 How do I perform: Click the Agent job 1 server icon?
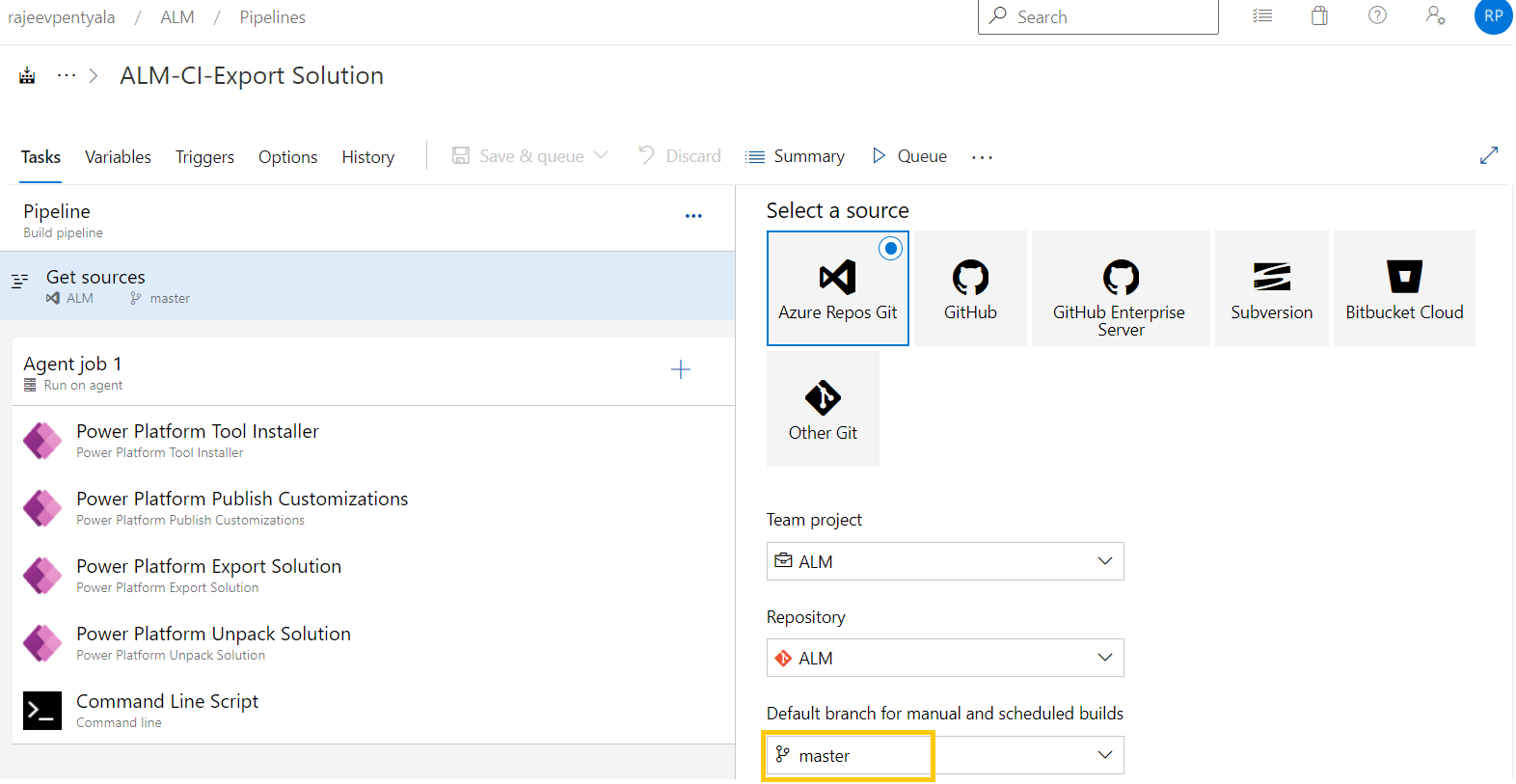pos(30,385)
